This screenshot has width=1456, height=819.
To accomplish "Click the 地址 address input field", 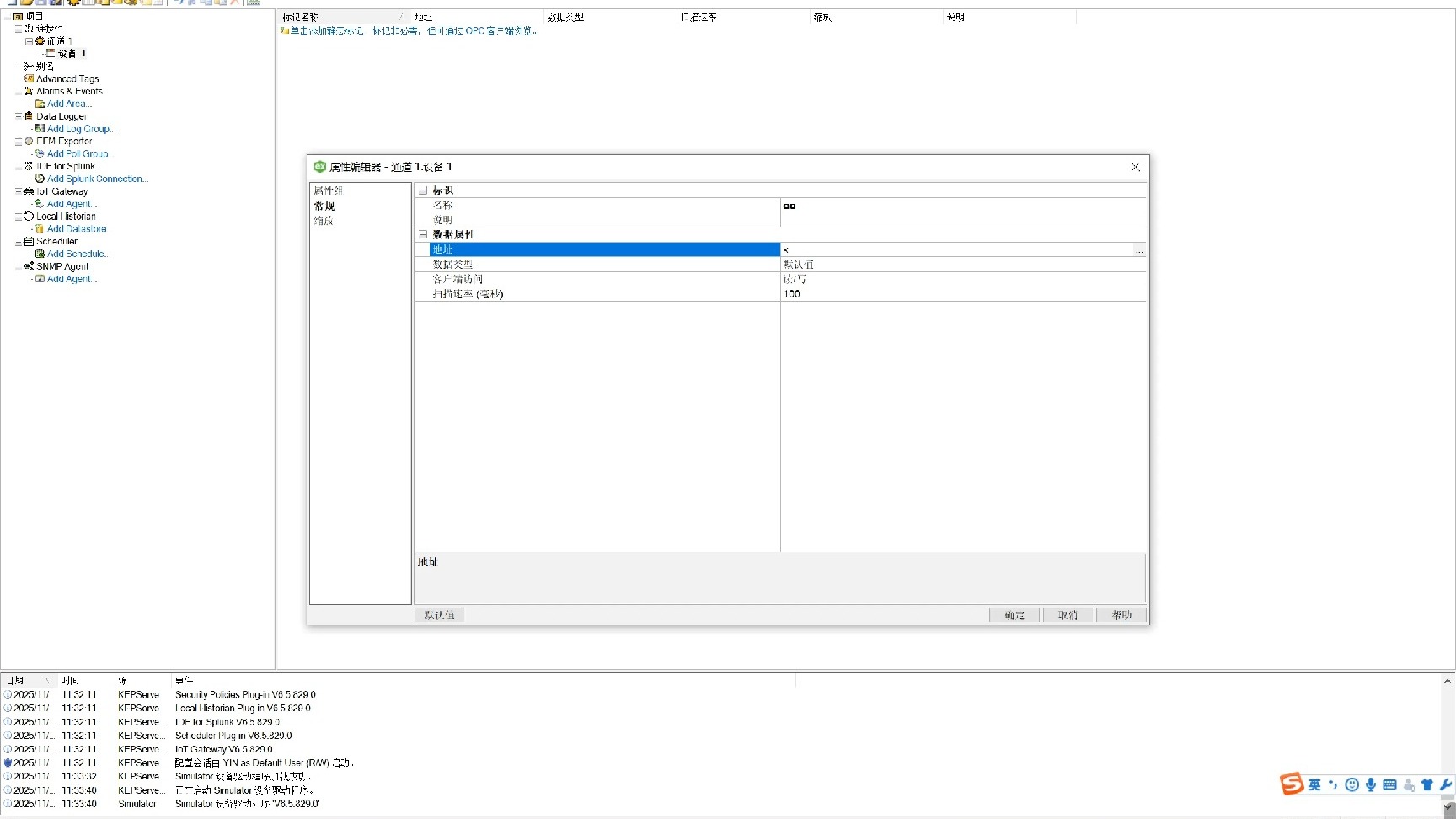I will (x=957, y=249).
